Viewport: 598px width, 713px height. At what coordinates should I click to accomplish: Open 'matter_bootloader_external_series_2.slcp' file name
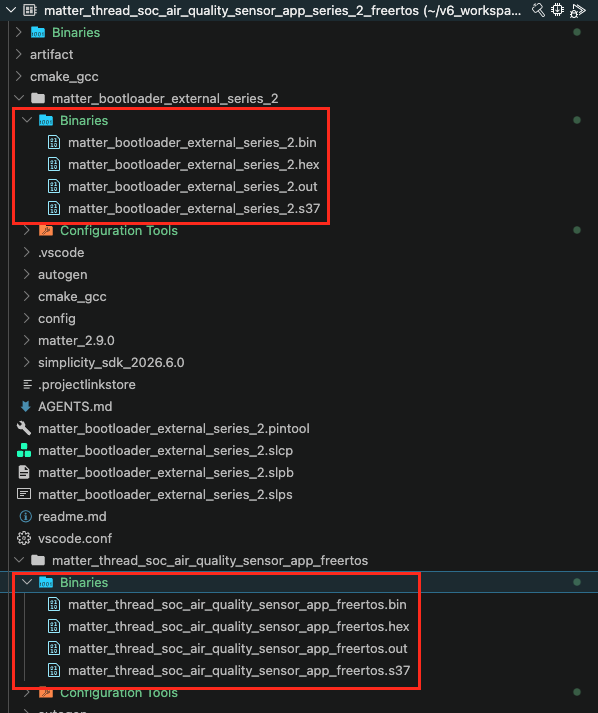coord(165,451)
